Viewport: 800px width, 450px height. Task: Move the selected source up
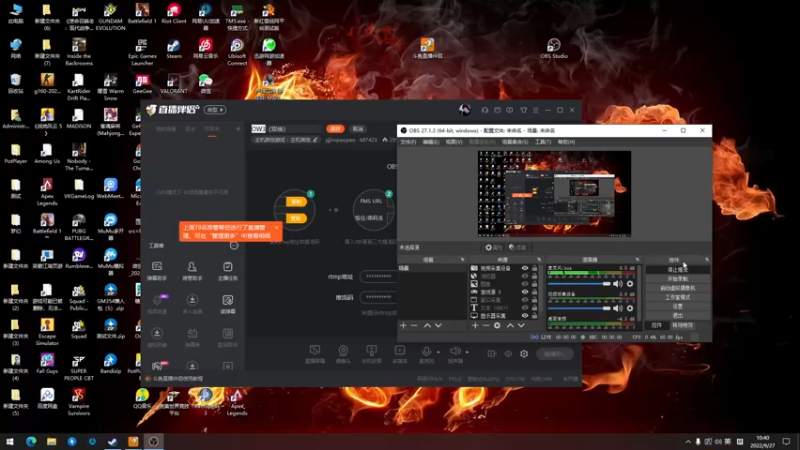coord(510,326)
